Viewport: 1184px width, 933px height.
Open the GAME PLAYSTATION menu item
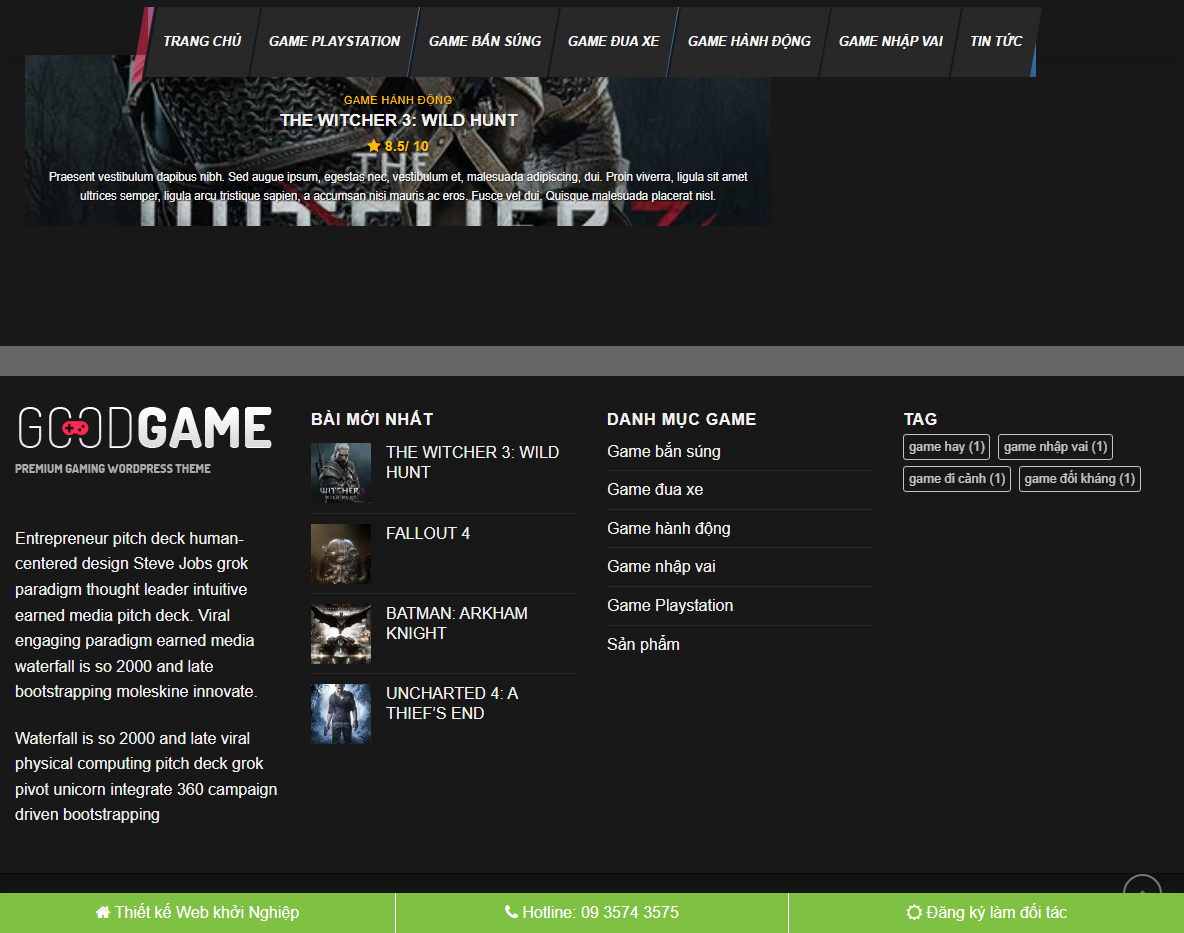334,41
